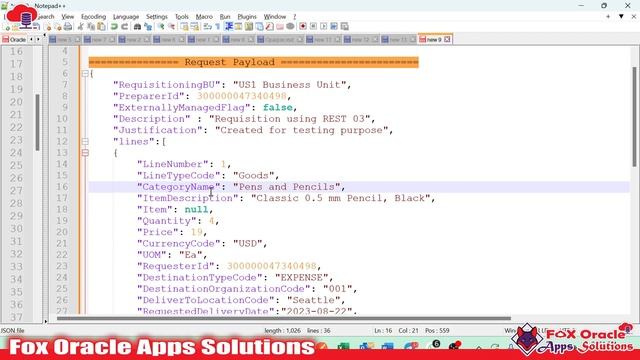
Task: Open the dropdown arrow beside menu bar
Action: pos(621,17)
